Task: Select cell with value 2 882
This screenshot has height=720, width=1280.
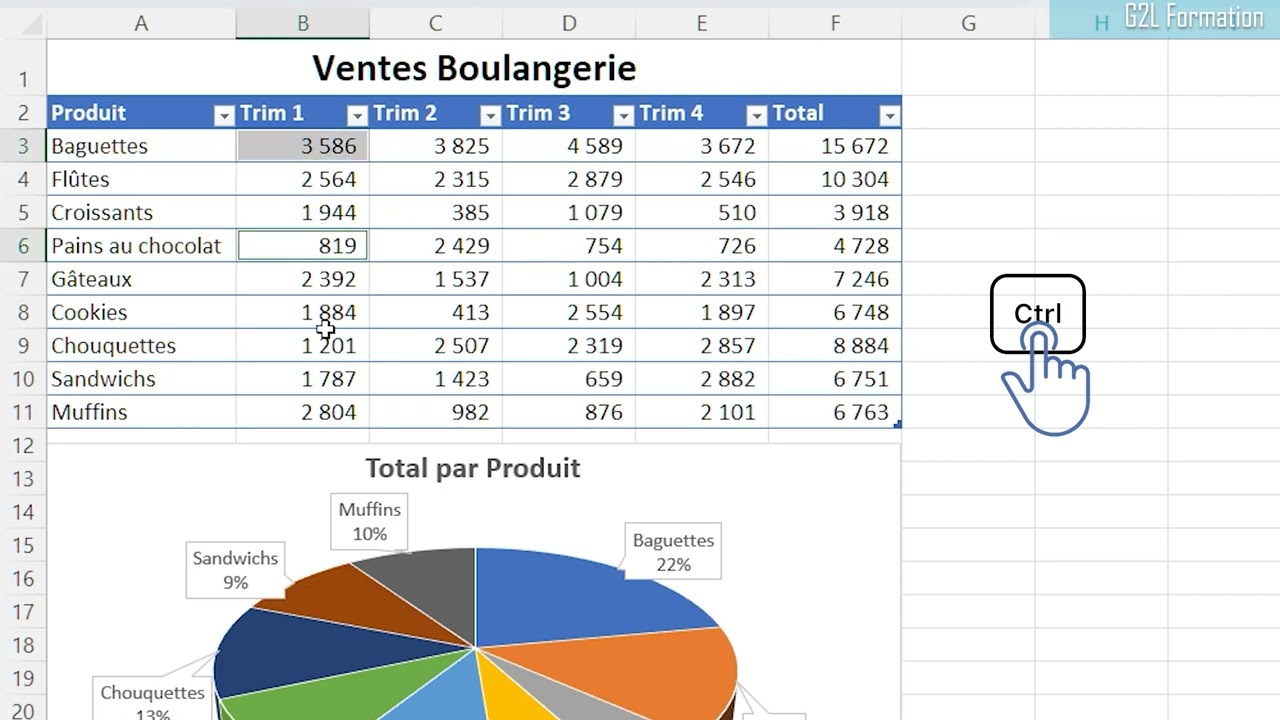Action: coord(702,379)
